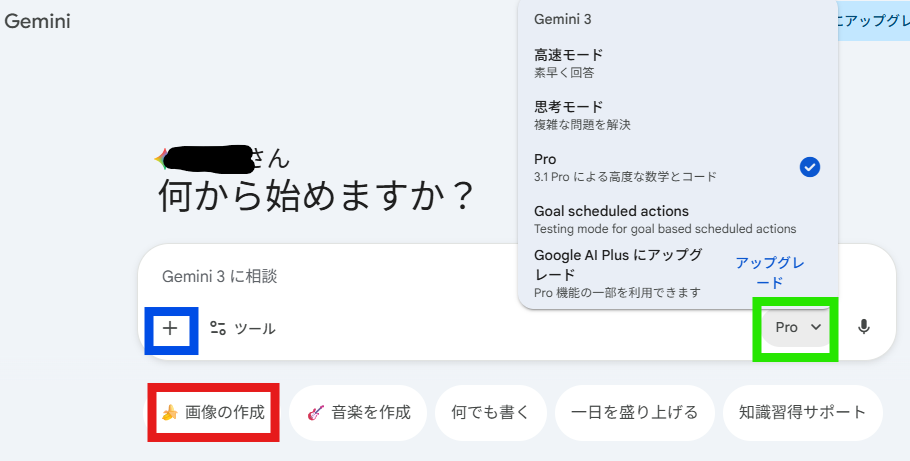Click the guitar icon on 音楽を作成 chip

[316, 412]
